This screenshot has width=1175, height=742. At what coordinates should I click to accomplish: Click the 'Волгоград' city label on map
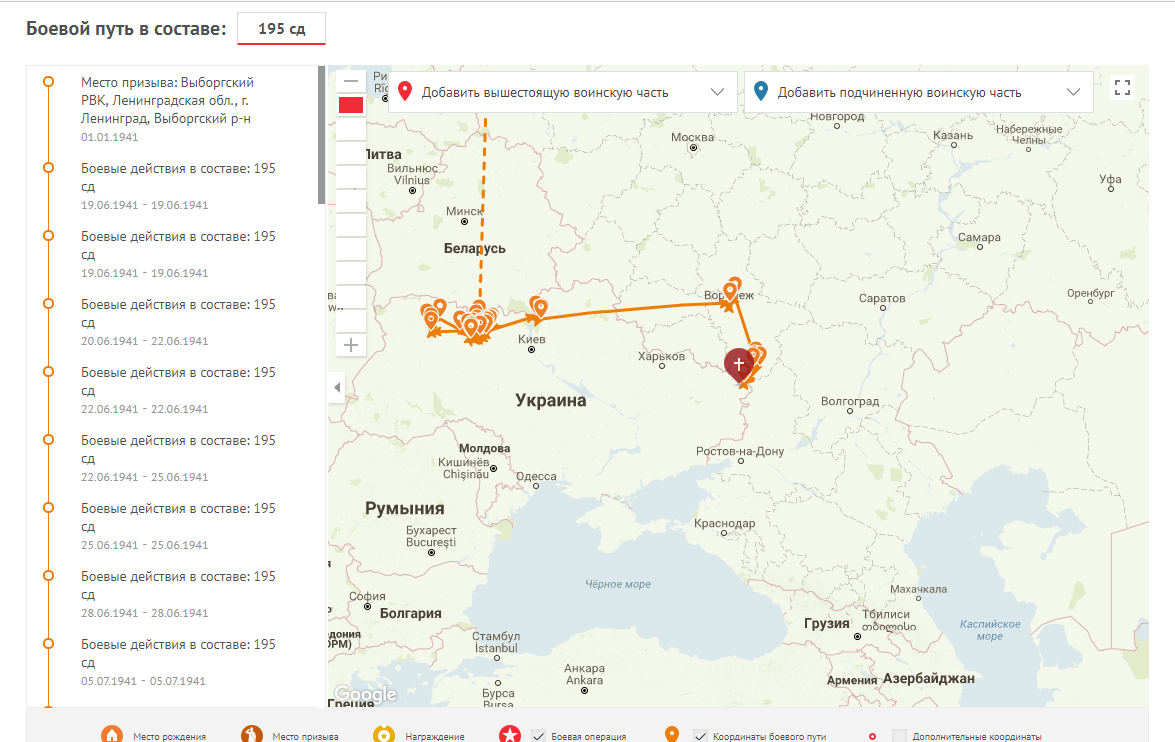point(850,401)
